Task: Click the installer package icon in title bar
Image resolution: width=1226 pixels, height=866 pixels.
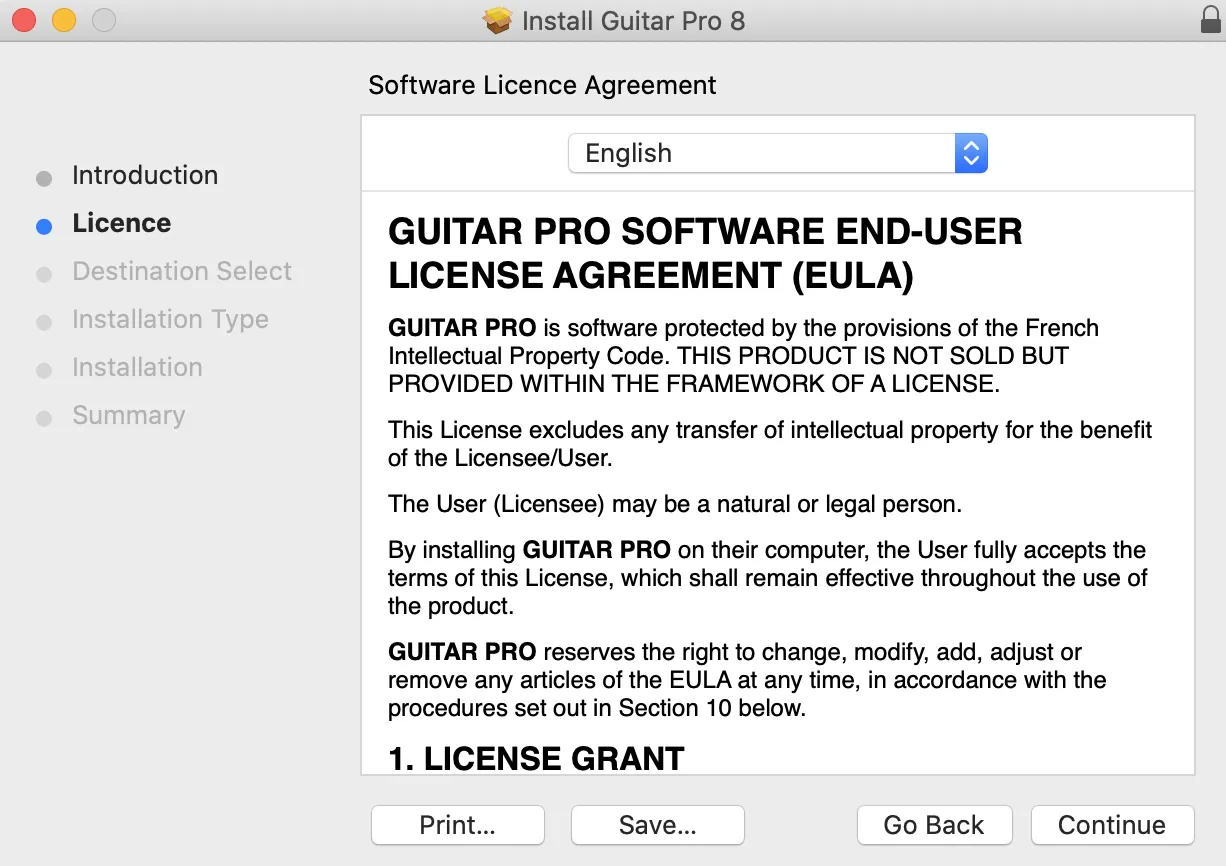Action: click(497, 20)
